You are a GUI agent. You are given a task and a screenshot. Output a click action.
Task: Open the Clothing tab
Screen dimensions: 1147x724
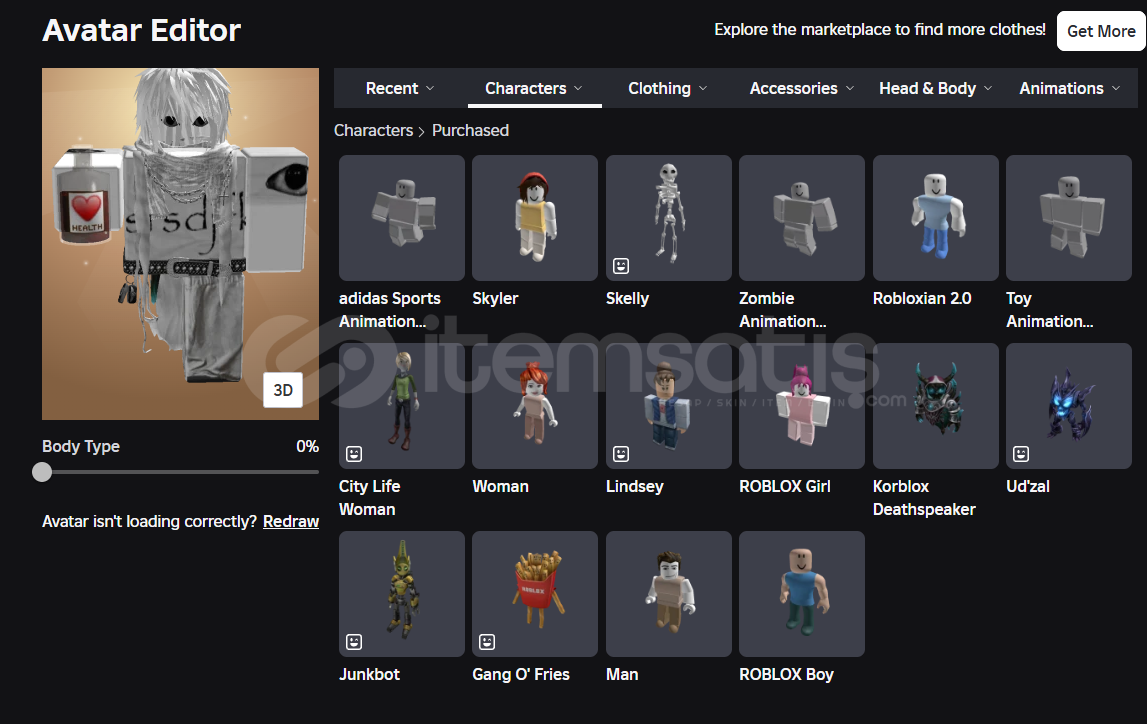pos(668,88)
